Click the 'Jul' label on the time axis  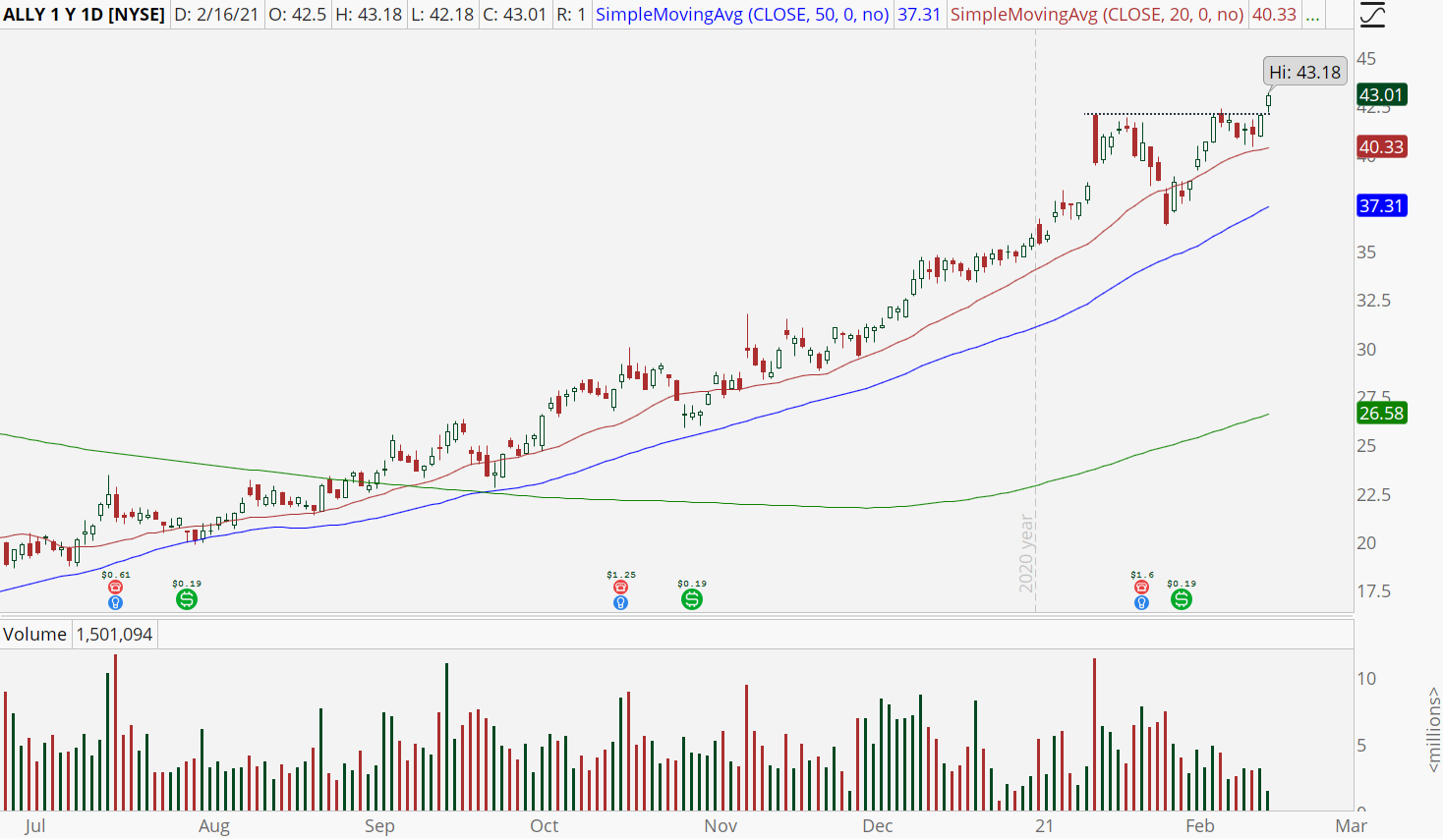click(x=35, y=826)
